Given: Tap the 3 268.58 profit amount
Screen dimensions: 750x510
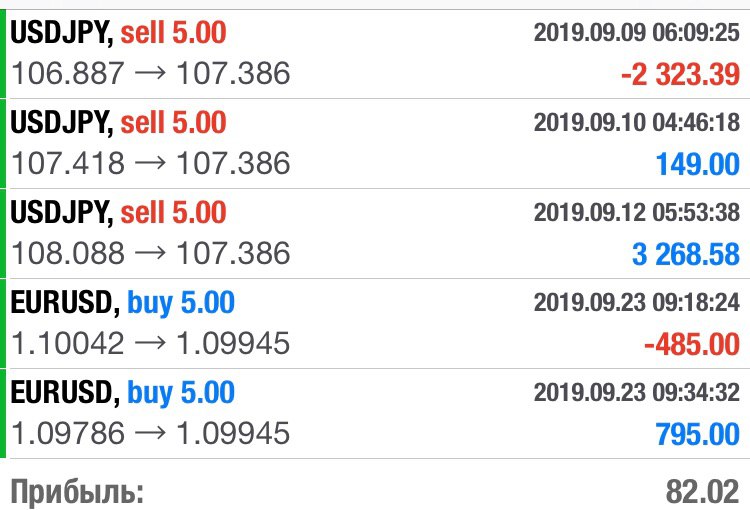Looking at the screenshot, I should [x=686, y=254].
